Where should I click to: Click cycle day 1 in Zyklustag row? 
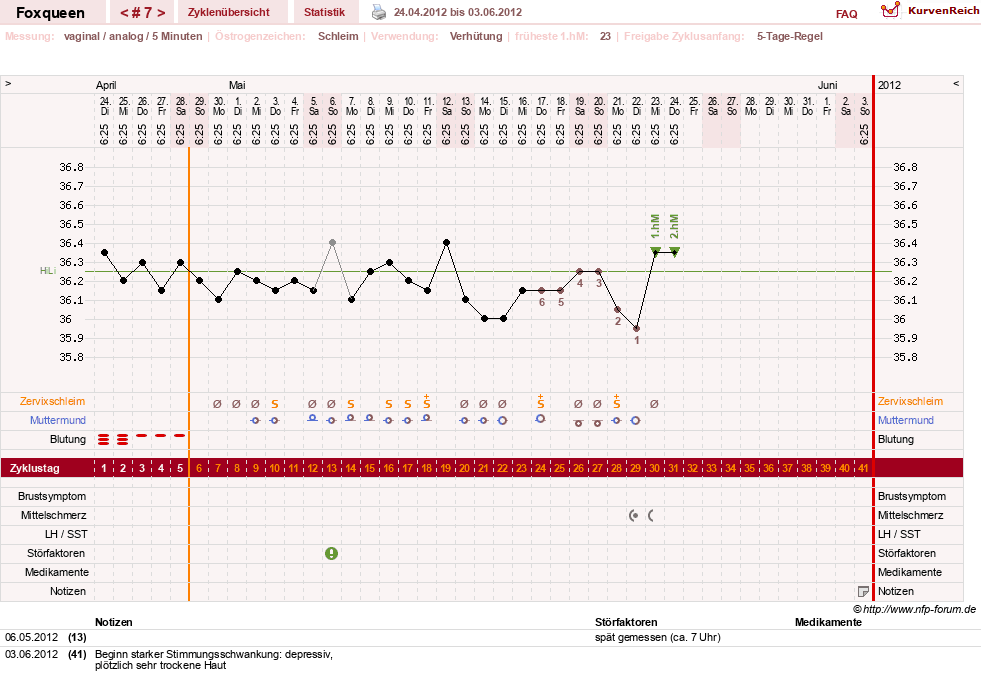pos(104,468)
